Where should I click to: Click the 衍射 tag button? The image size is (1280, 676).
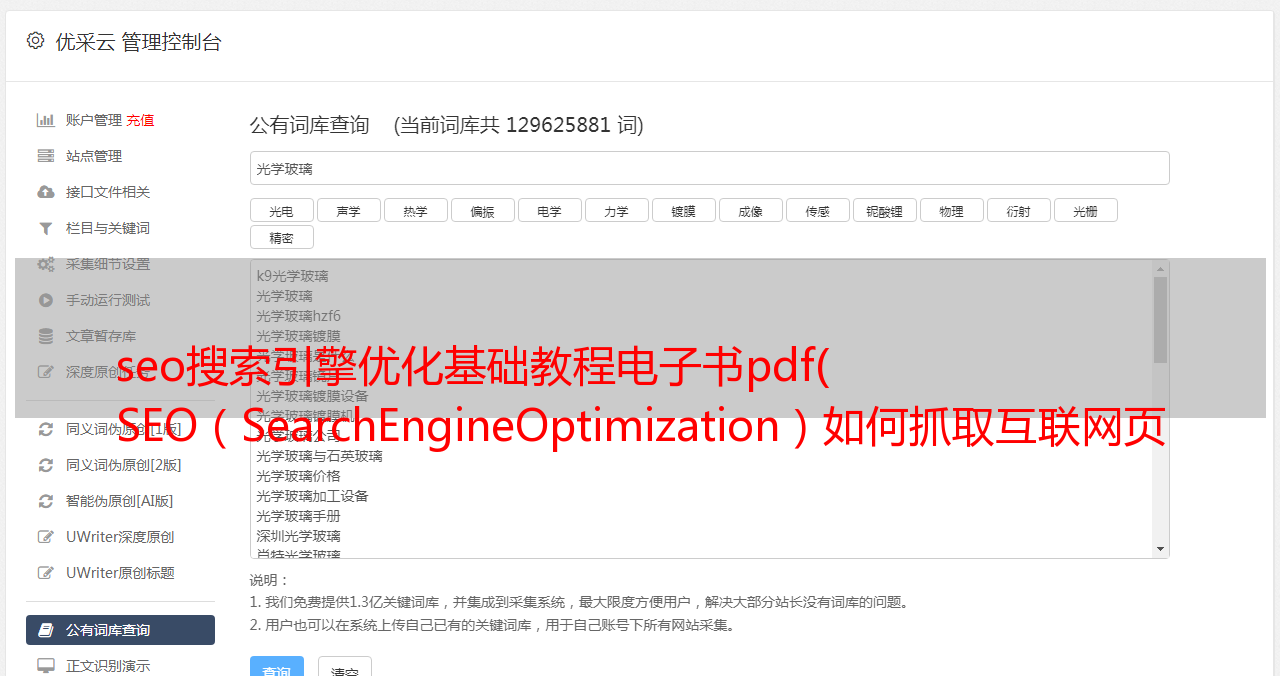(1018, 210)
